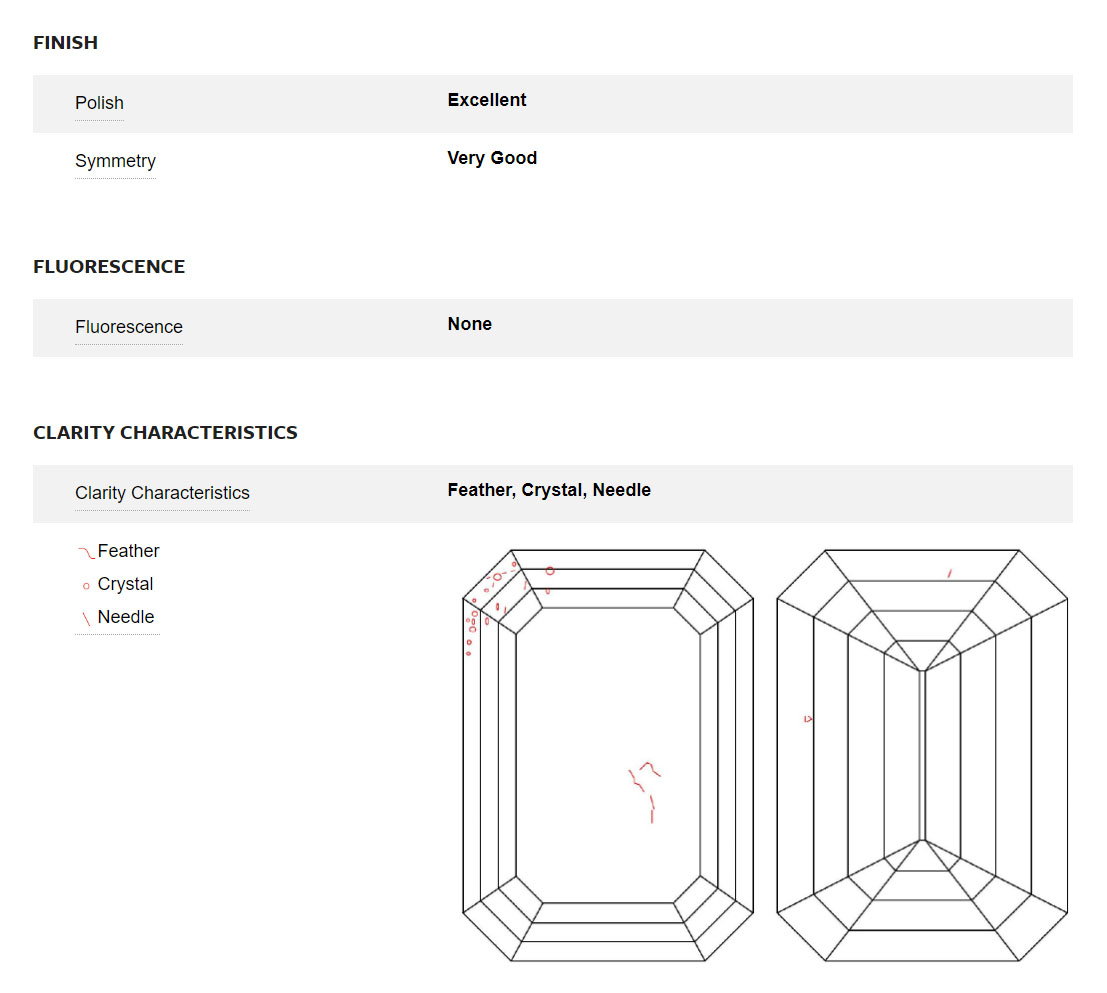Click the red Crystal circle legend symbol
Image resolution: width=1107 pixels, height=993 pixels.
point(86,586)
